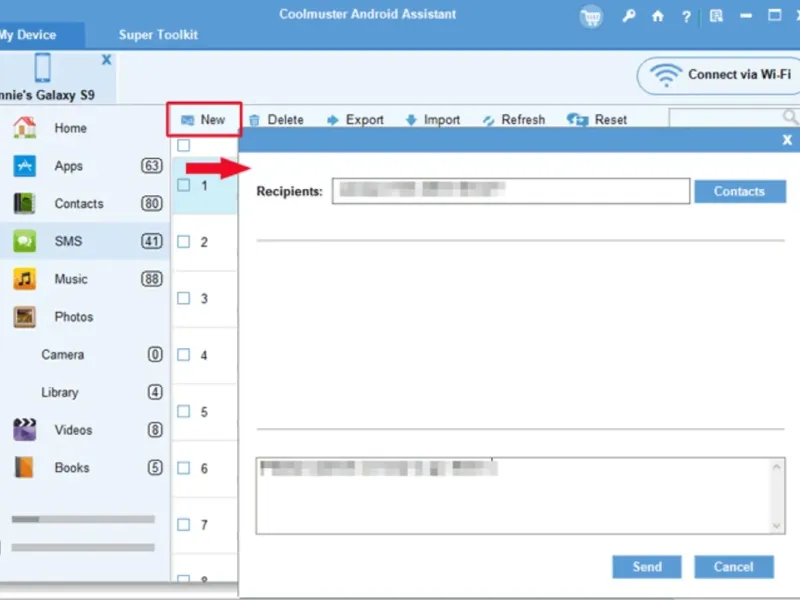The image size is (800, 600).
Task: Click the Send button
Action: coord(647,567)
